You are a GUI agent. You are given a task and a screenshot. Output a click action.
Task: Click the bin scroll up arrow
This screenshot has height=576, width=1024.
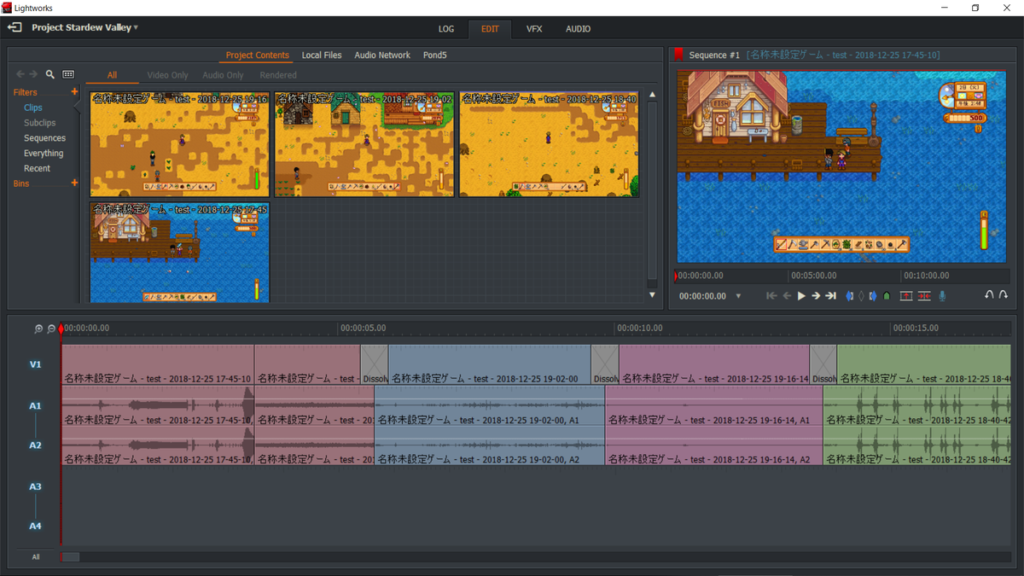click(x=652, y=95)
